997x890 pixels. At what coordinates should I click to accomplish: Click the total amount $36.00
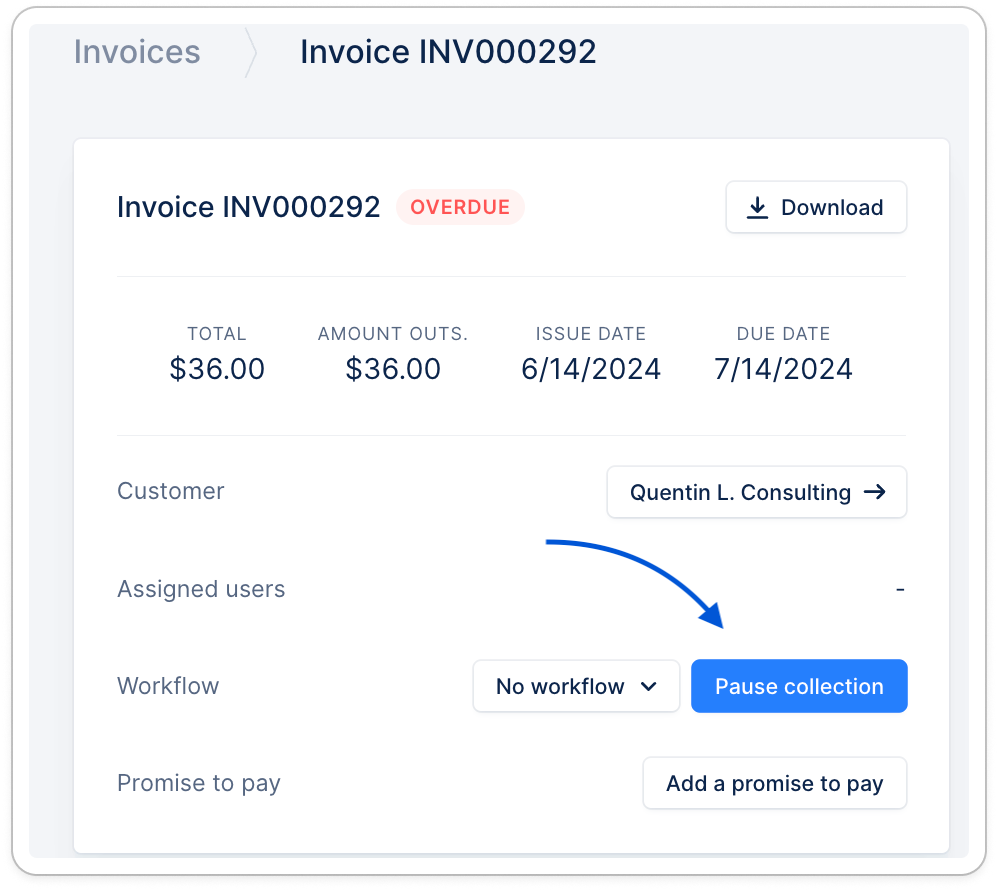coord(217,369)
